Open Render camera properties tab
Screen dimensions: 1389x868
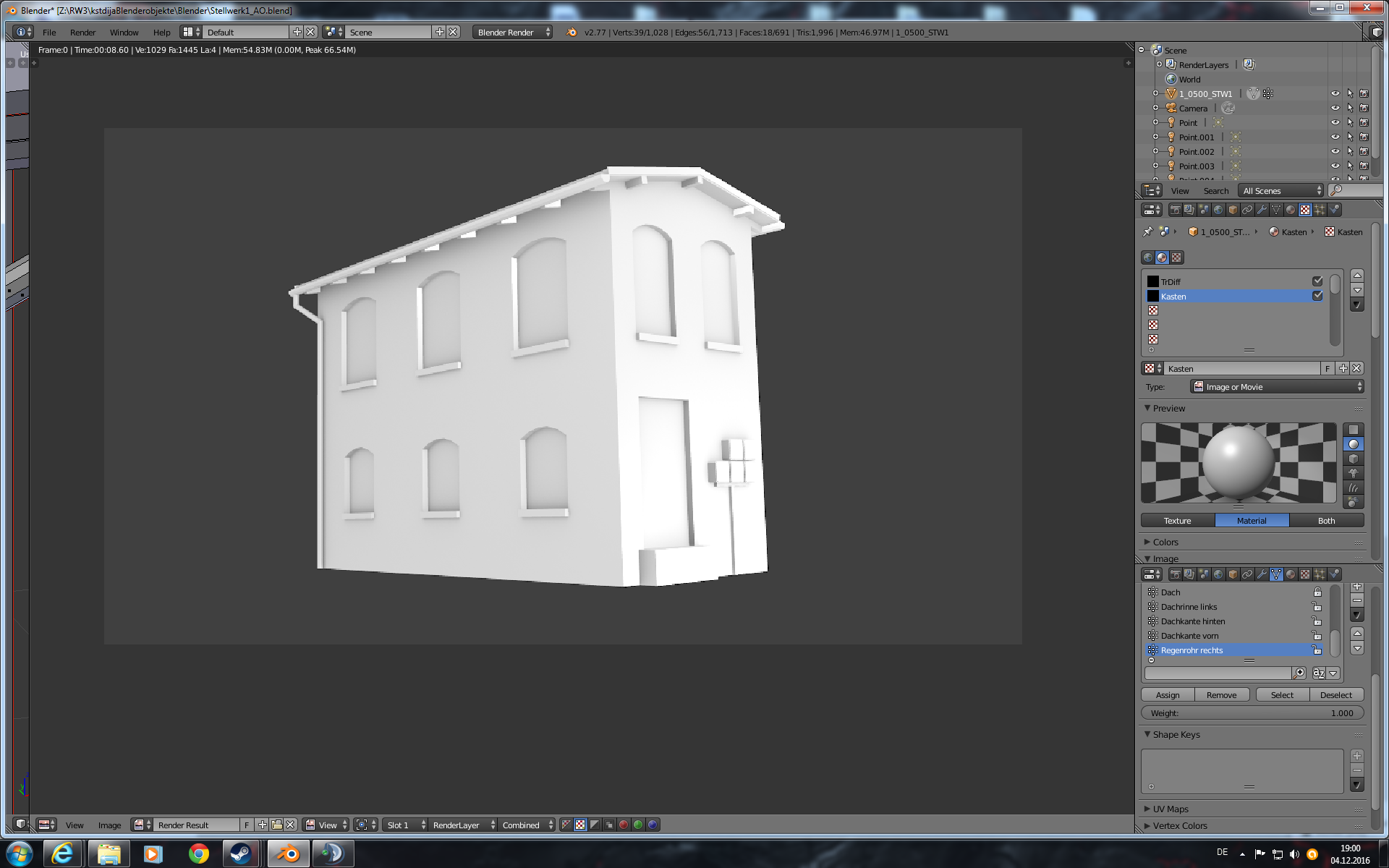click(x=1175, y=210)
